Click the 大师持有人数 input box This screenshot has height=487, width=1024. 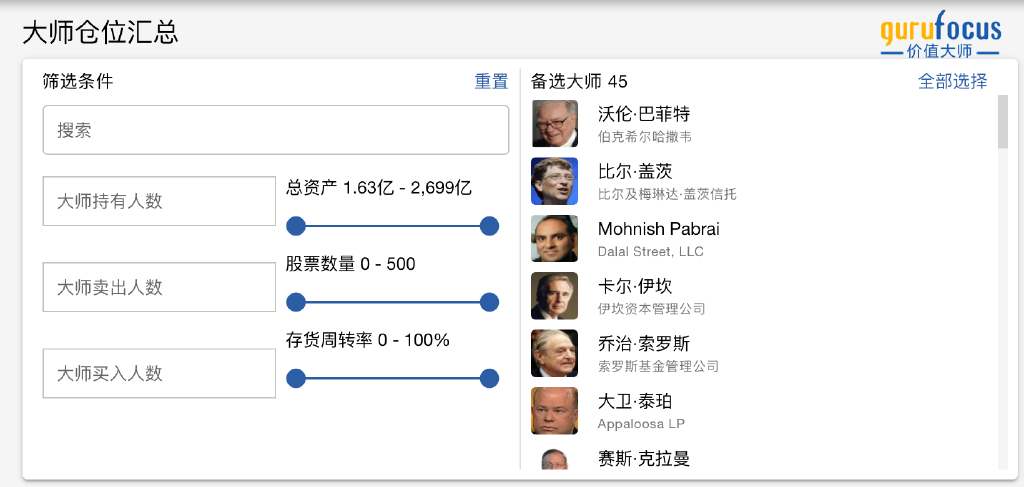tap(159, 201)
